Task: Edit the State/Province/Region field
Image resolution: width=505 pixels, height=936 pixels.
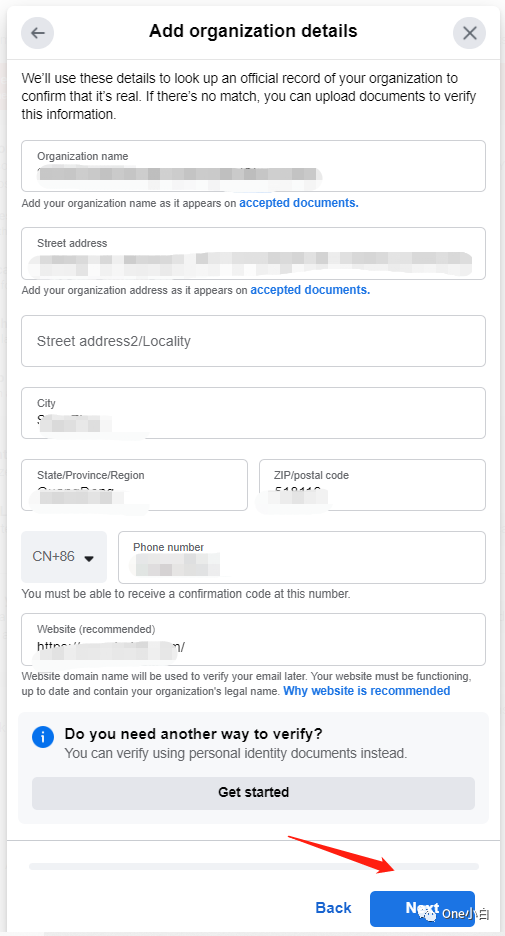Action: click(x=134, y=485)
